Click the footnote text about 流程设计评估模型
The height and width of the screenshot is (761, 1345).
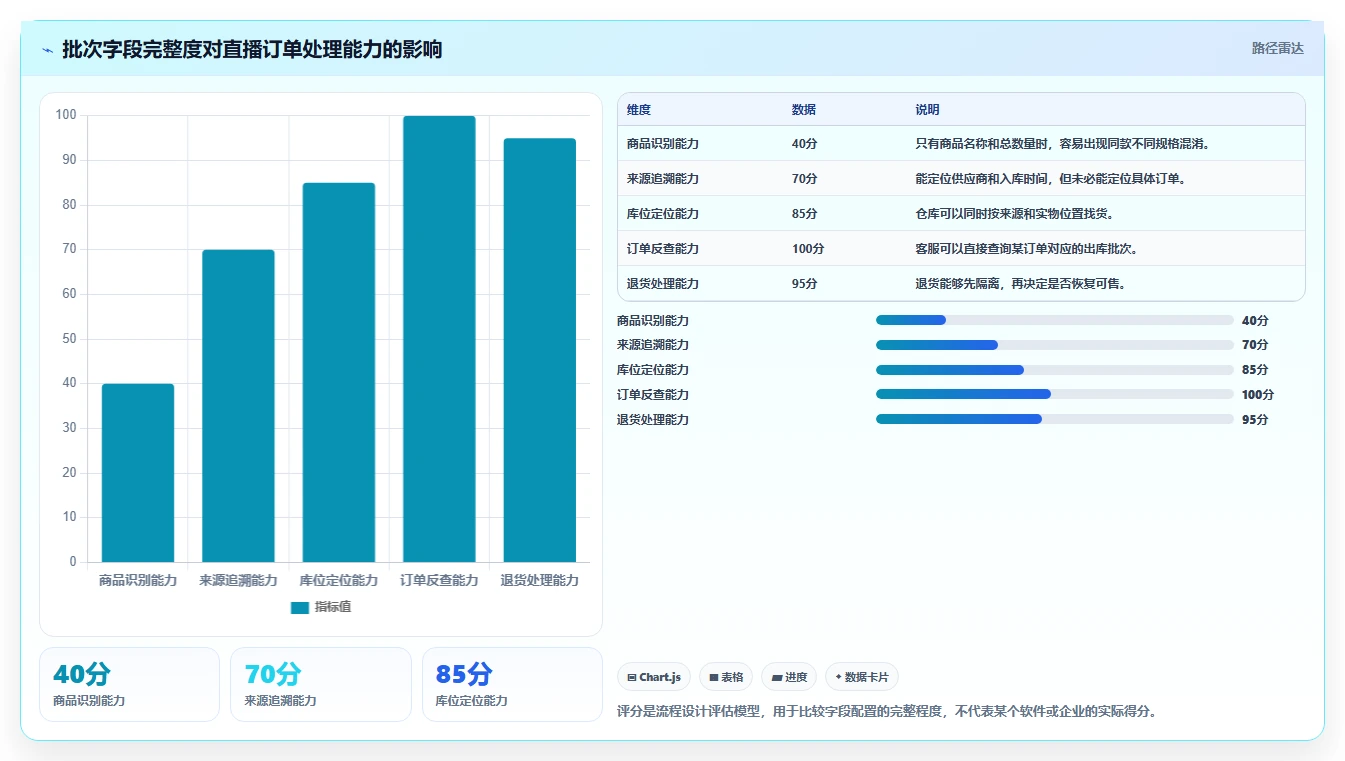[x=887, y=712]
